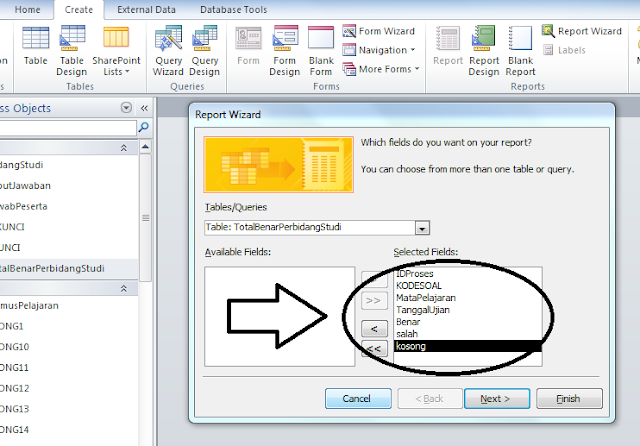Click the remove all fields << button

tap(374, 348)
